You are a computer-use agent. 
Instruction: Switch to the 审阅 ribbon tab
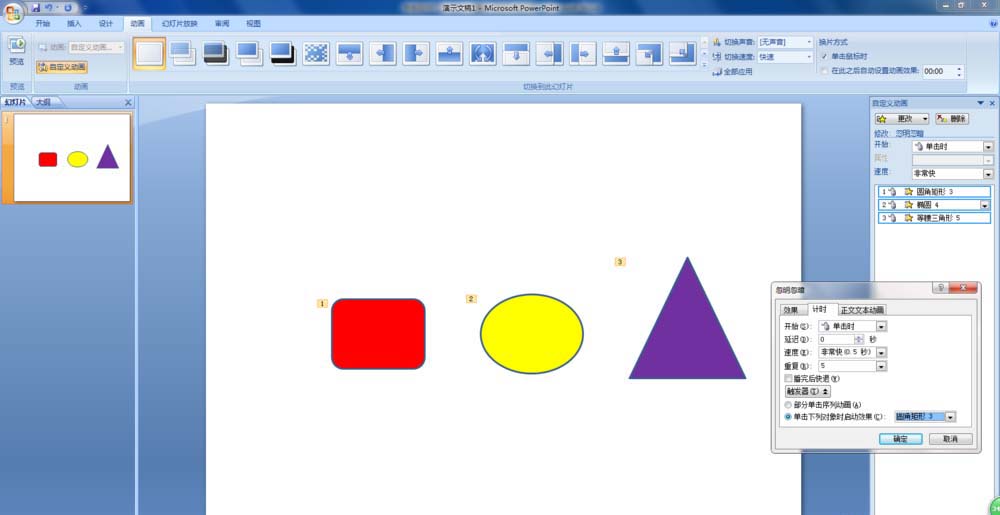[x=222, y=24]
